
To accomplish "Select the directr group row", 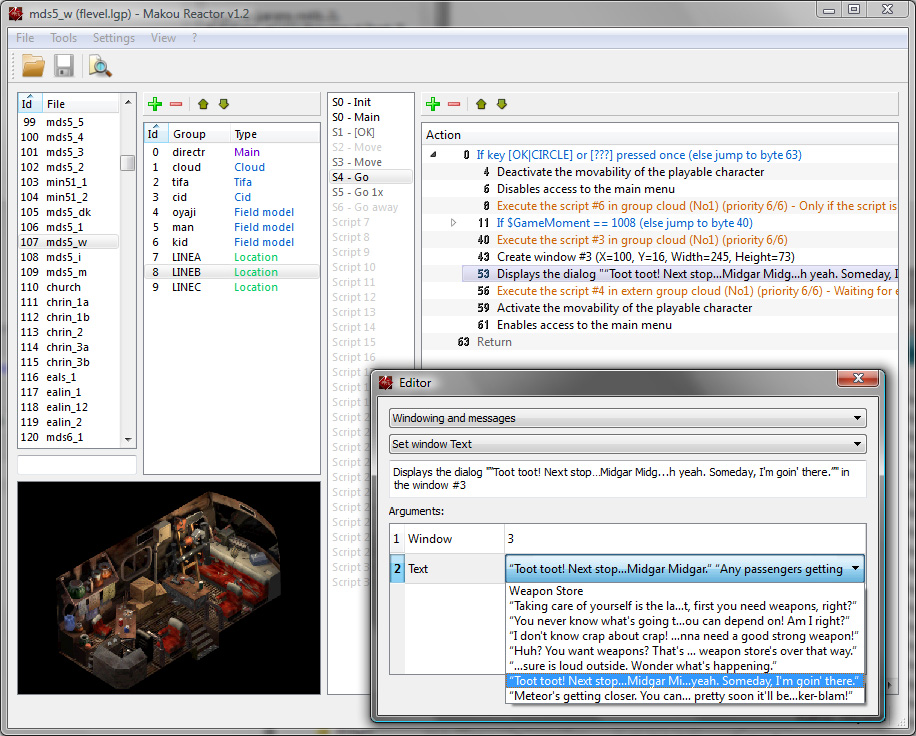I will point(232,152).
